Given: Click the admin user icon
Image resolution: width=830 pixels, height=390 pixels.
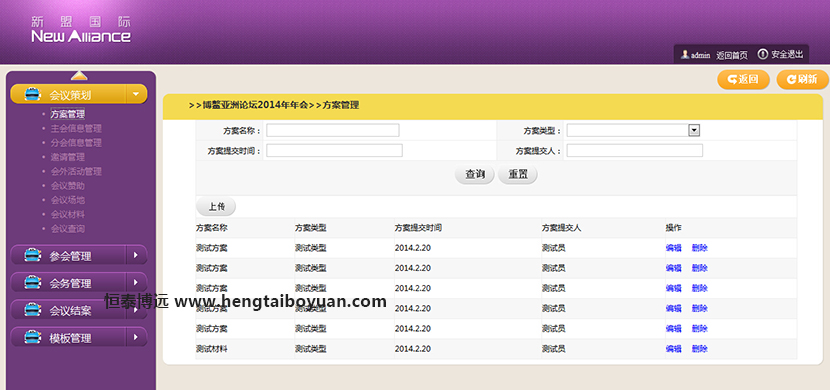Looking at the screenshot, I should coord(685,55).
